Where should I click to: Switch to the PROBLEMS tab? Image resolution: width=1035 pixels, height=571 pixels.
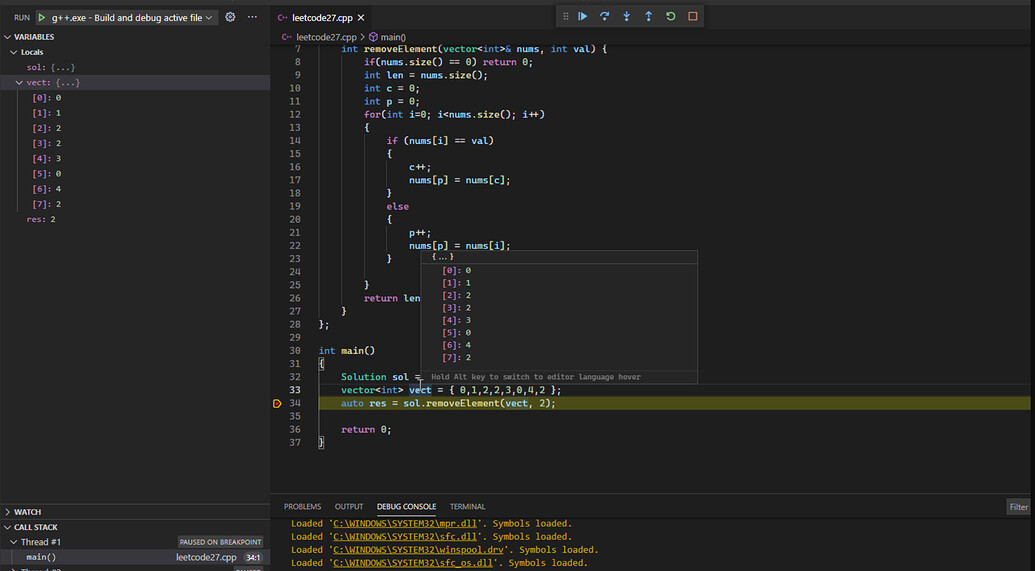(302, 506)
